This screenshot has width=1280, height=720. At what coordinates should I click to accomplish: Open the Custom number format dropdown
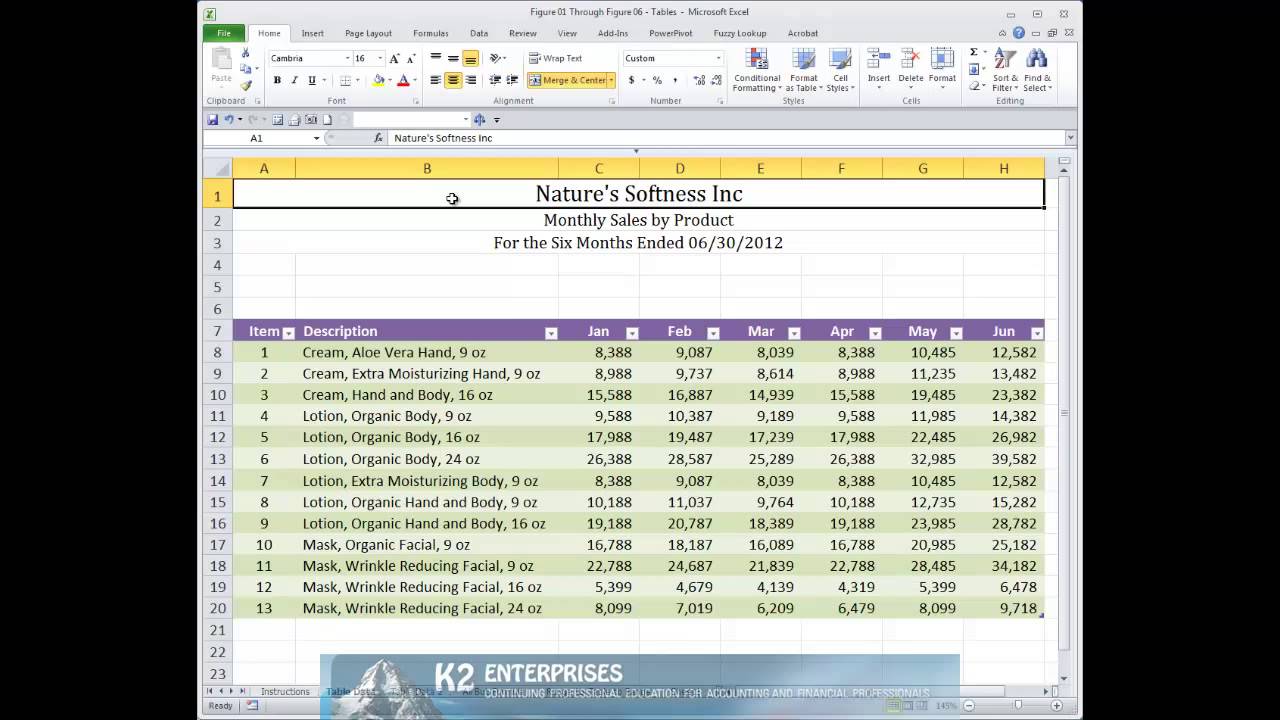pyautogui.click(x=718, y=58)
